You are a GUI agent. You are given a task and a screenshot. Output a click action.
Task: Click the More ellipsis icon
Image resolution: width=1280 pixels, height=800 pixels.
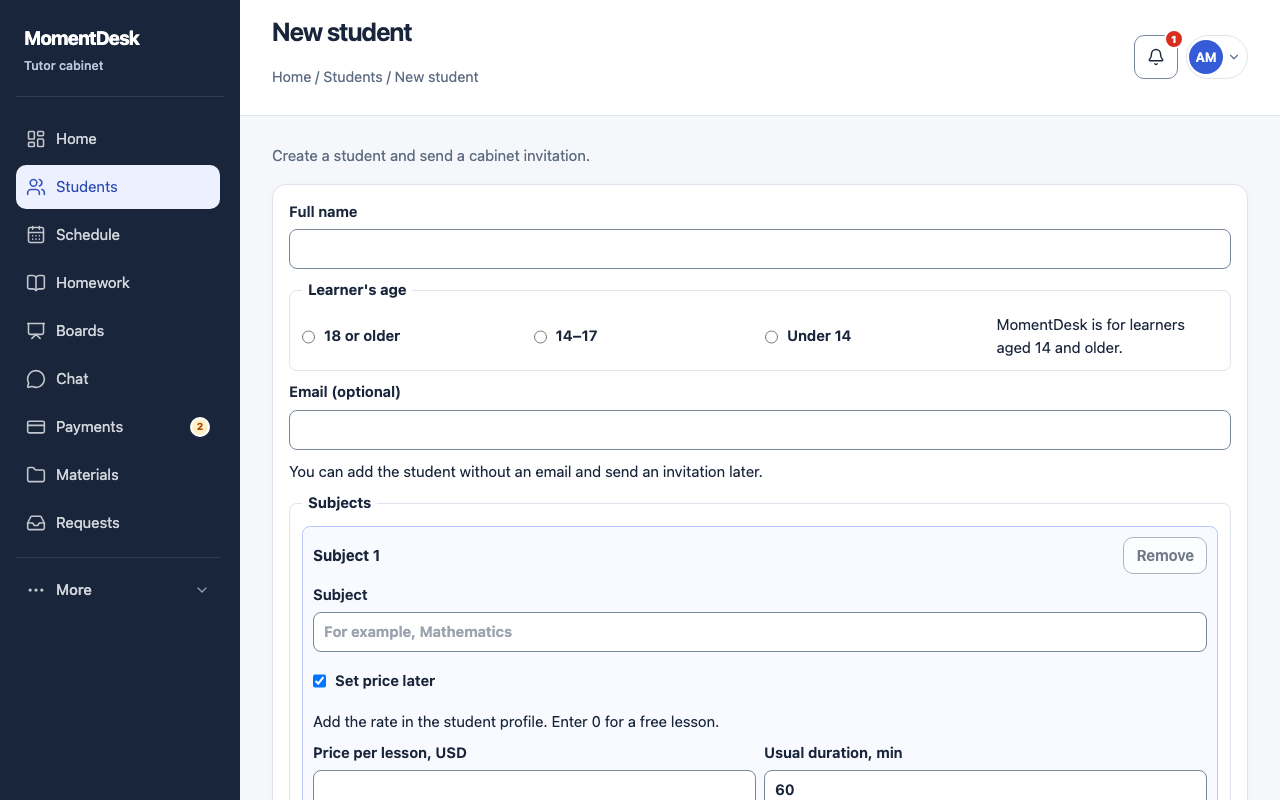(x=36, y=590)
